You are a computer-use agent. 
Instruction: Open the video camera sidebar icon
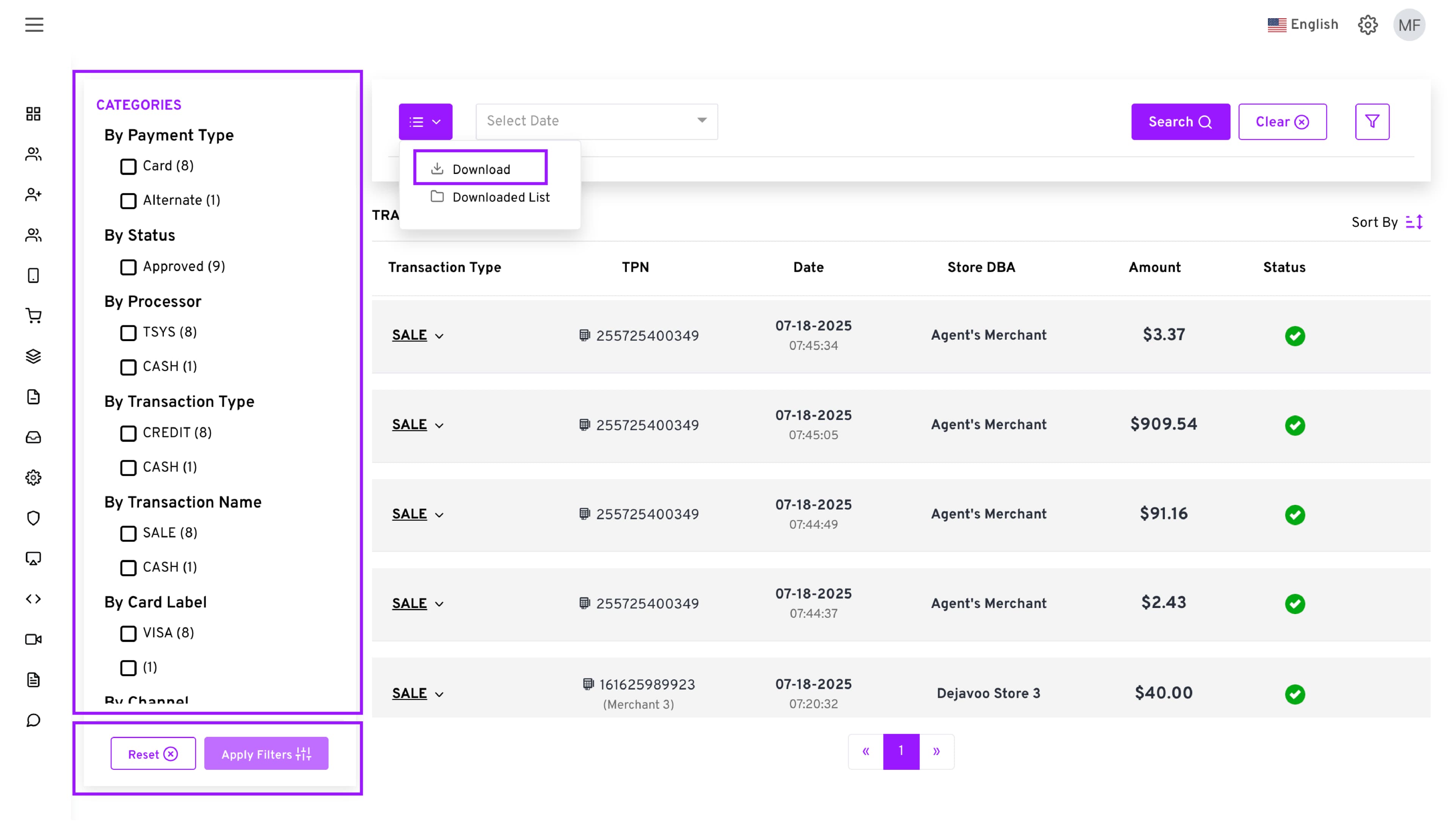(x=33, y=639)
